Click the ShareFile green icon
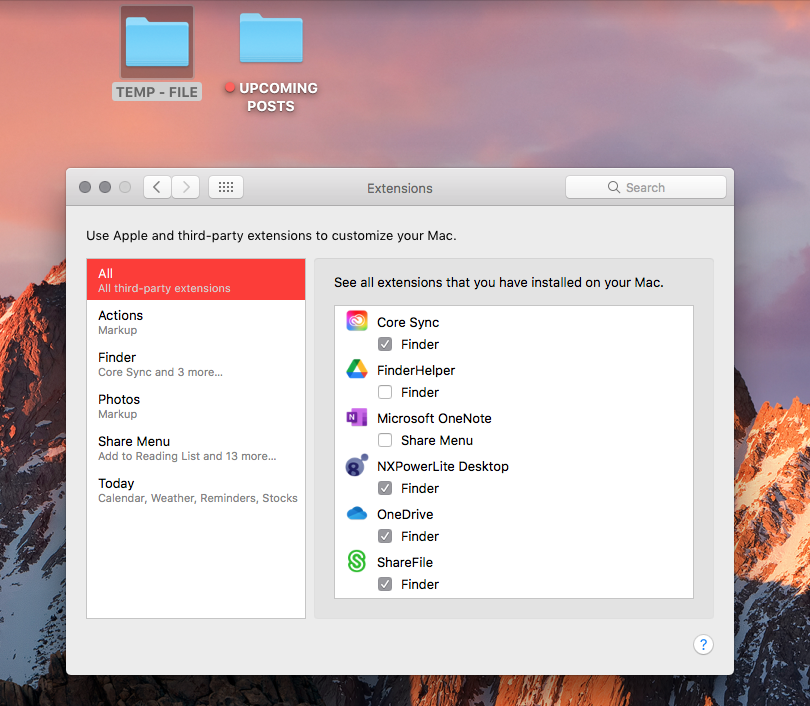810x706 pixels. pyautogui.click(x=356, y=561)
